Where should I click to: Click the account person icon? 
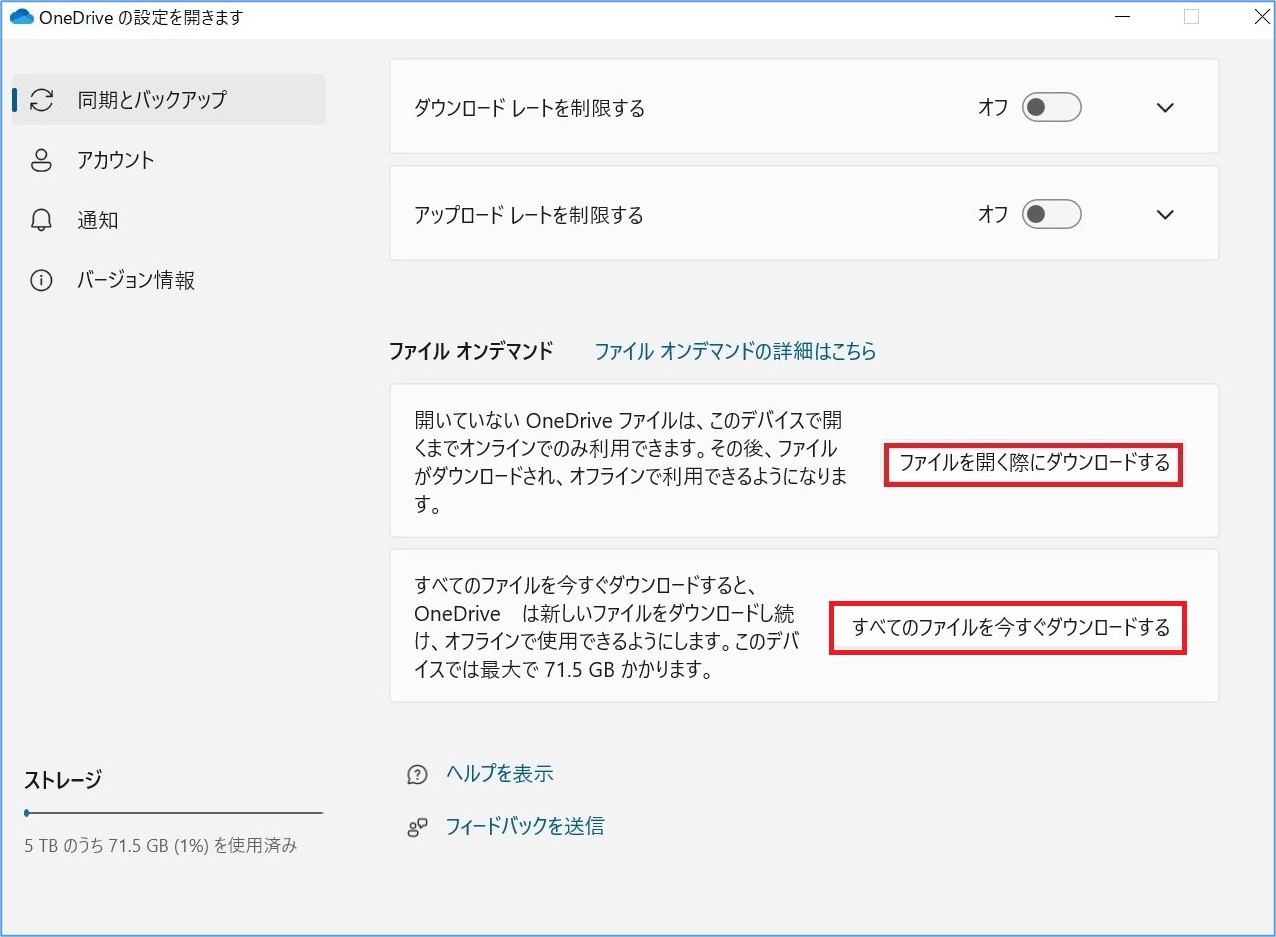[x=40, y=160]
